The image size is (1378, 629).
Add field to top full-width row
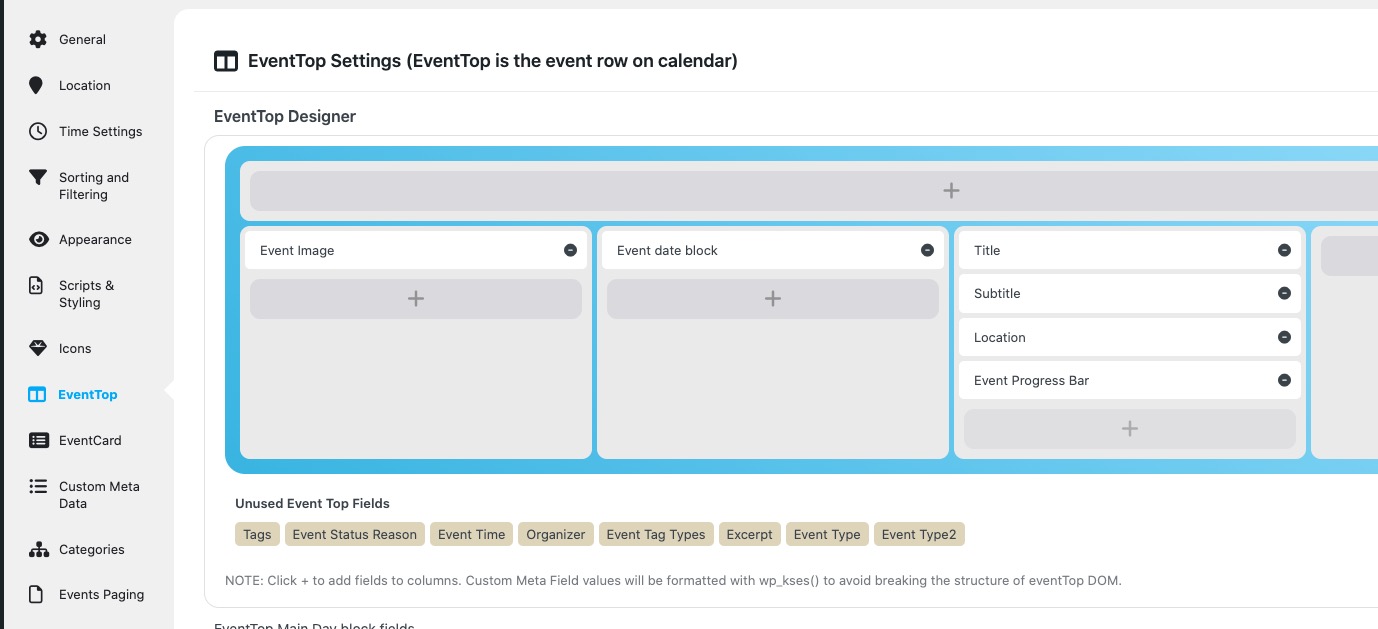(x=951, y=190)
